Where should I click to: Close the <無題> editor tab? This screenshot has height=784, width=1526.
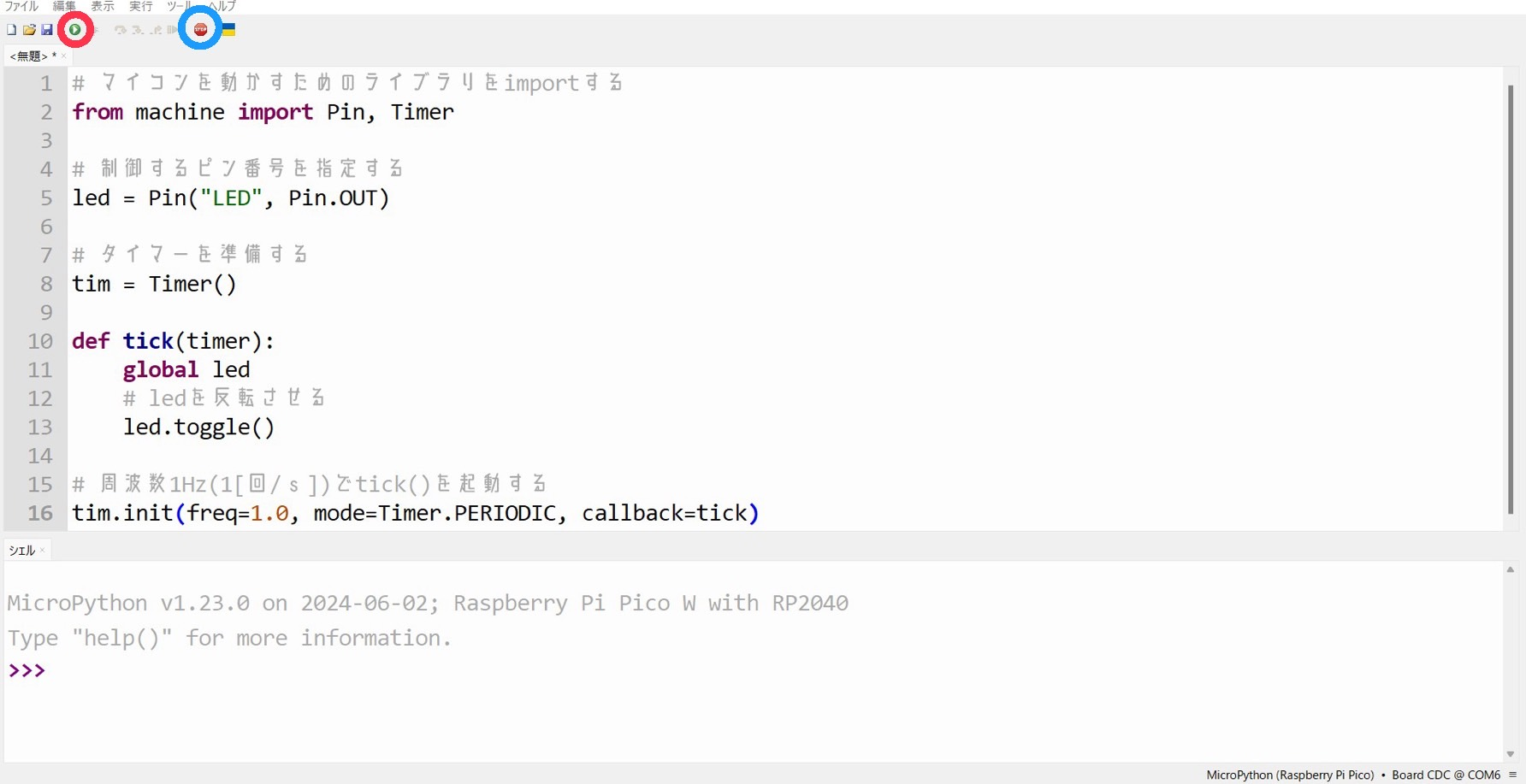63,56
